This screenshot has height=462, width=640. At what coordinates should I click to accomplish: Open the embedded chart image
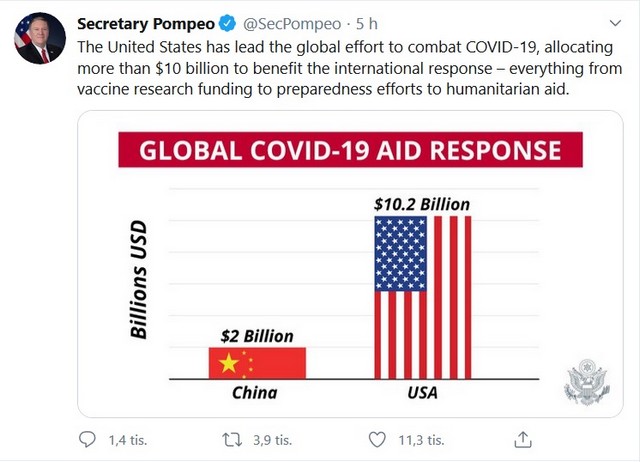coord(350,264)
